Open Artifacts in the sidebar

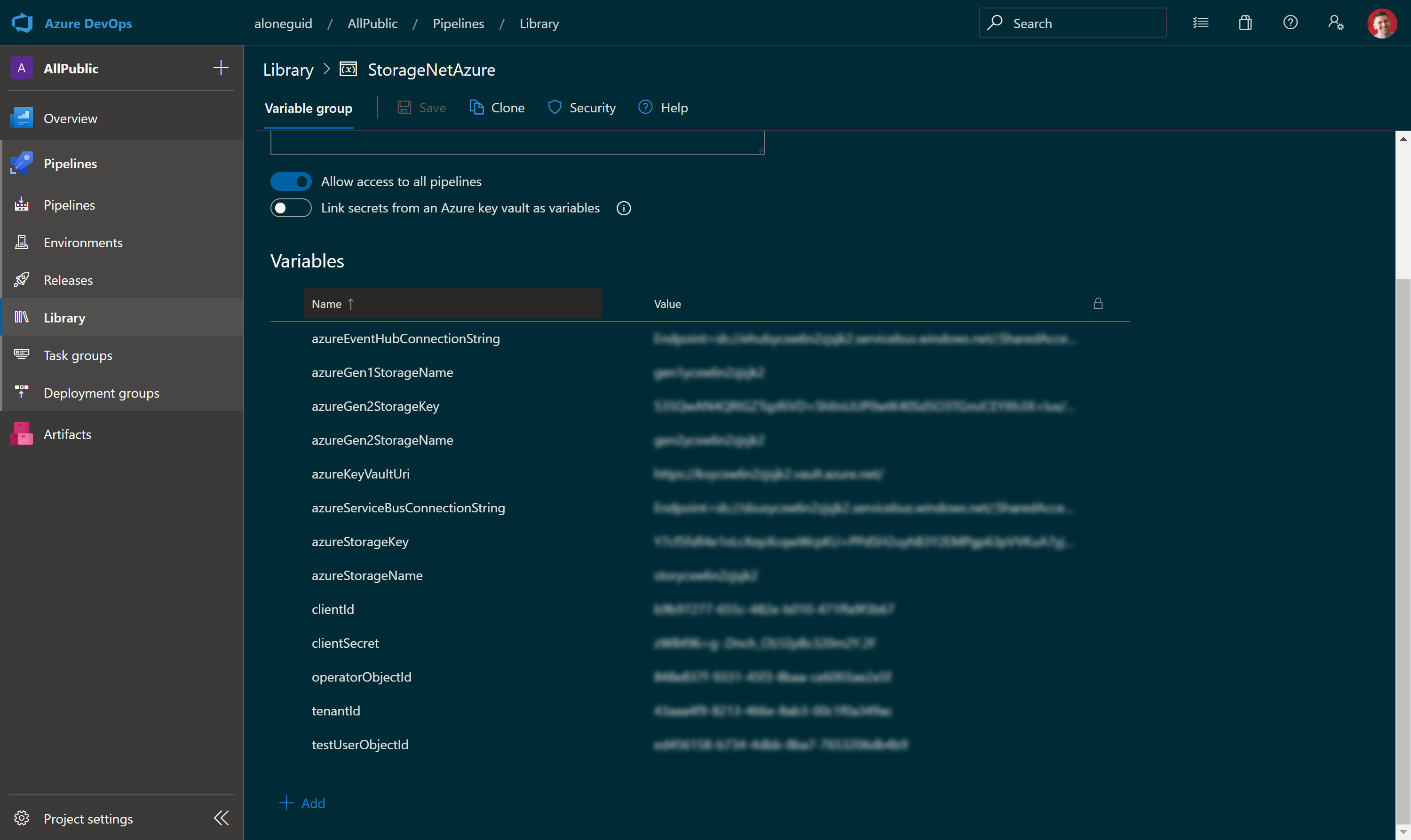122,434
